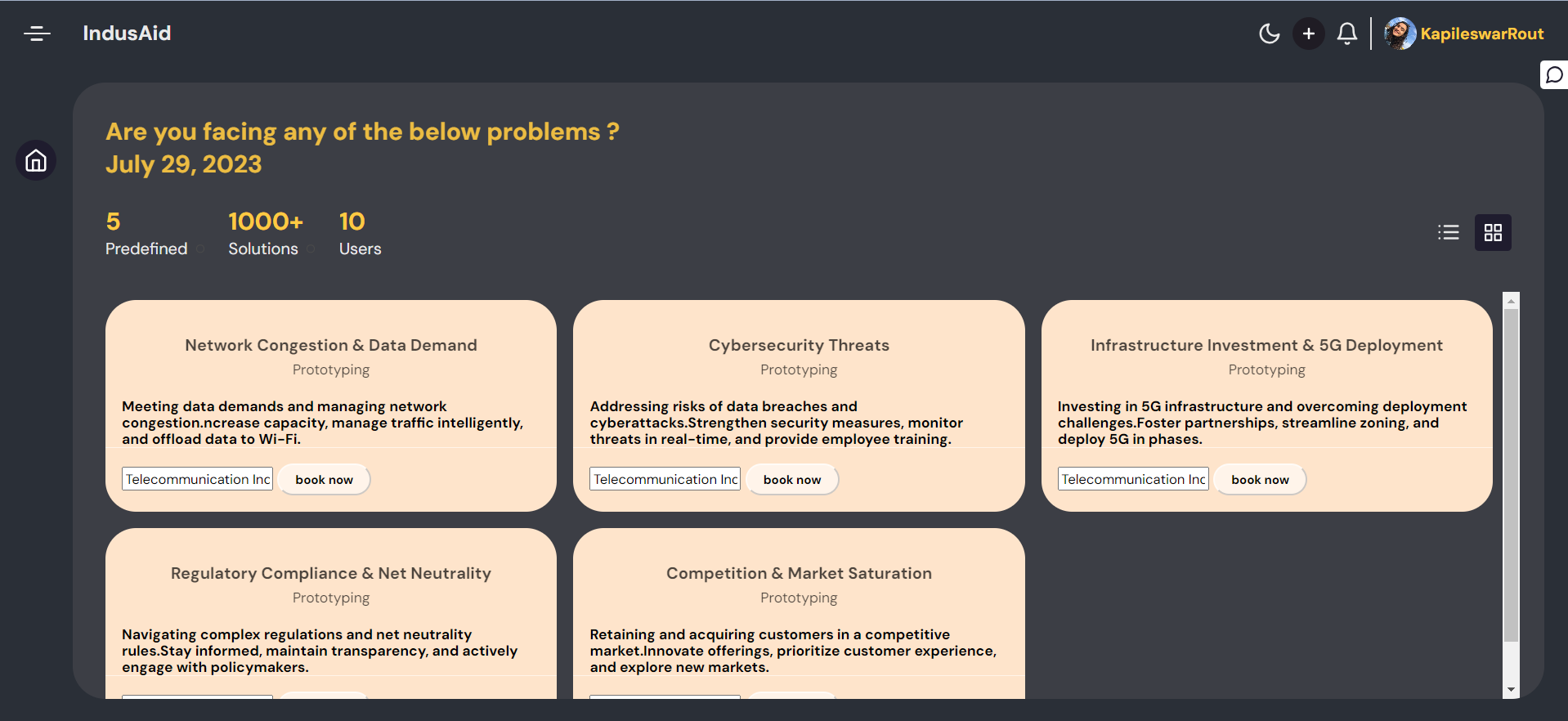Open KapileswarRout profile avatar
This screenshot has height=721, width=1568.
tap(1400, 34)
